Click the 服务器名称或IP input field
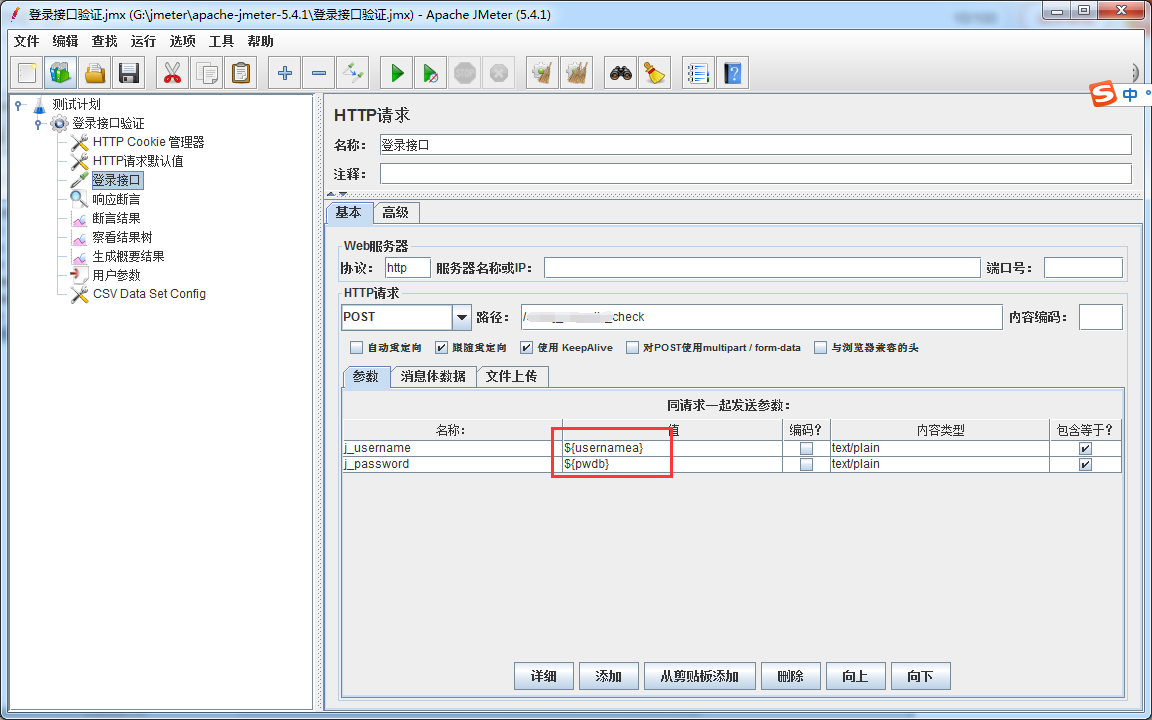 pyautogui.click(x=762, y=267)
